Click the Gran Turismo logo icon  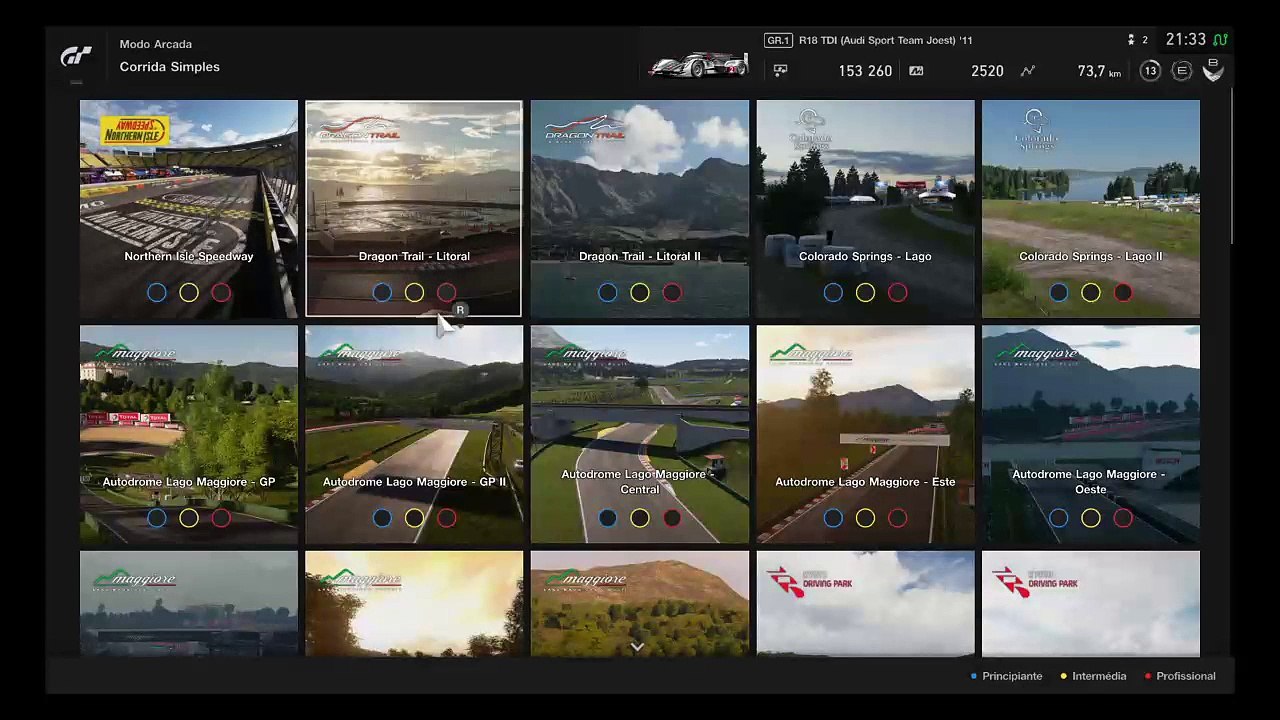pos(76,56)
